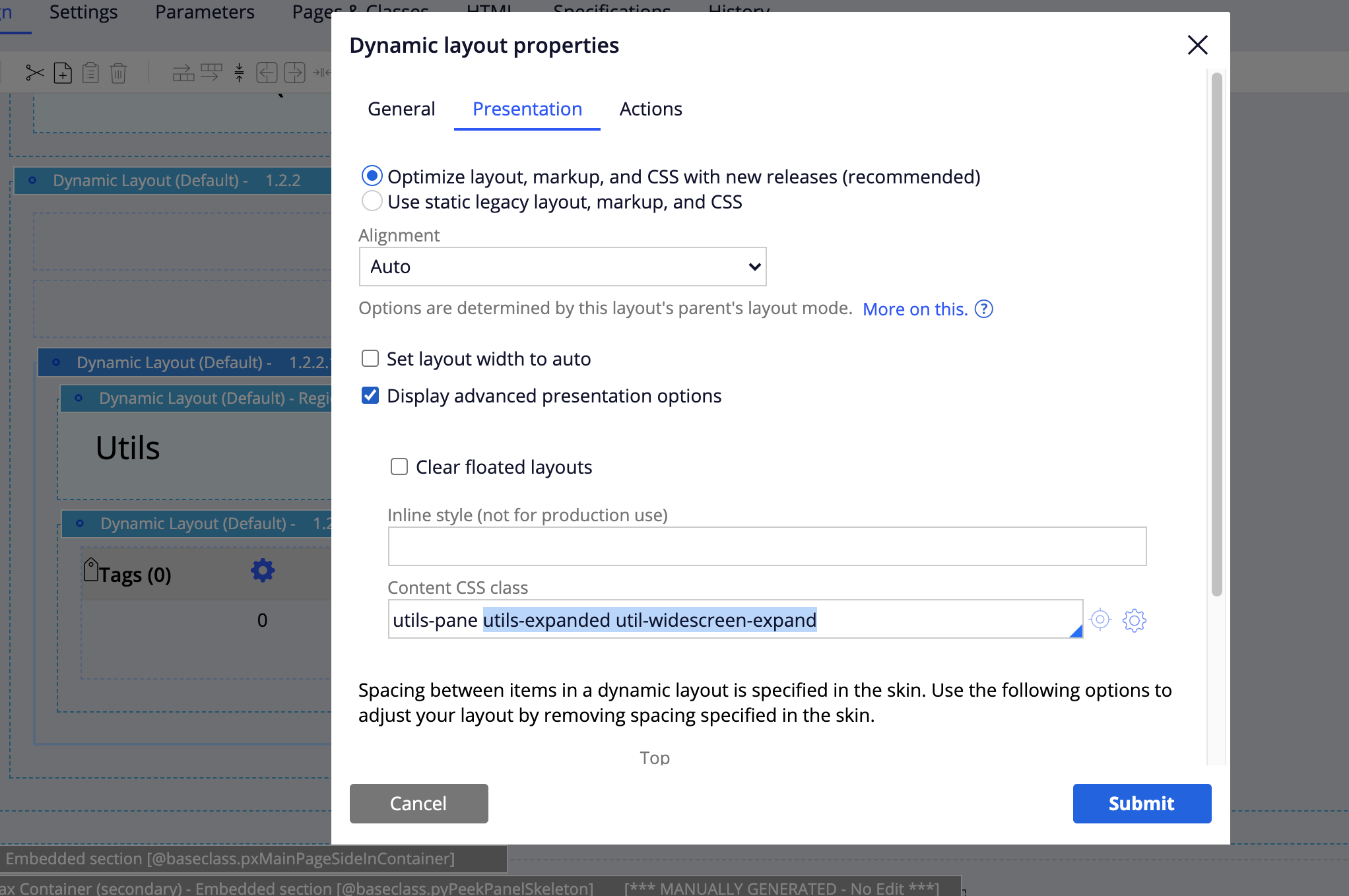Click the Inline style input field

click(767, 546)
